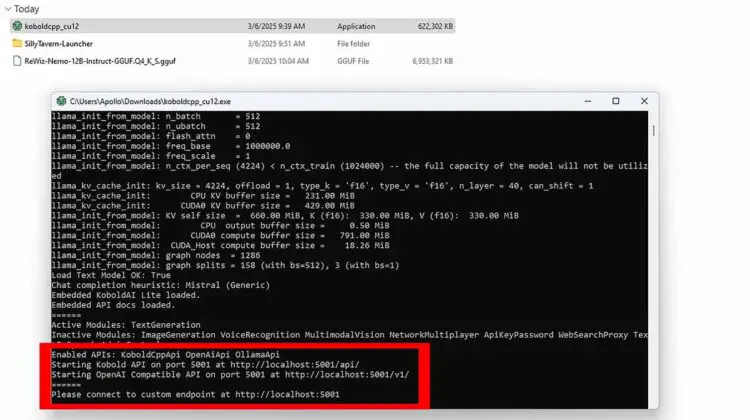Viewport: 750px width, 420px height.
Task: Click the 'graph nodes = 1286' line
Action: click(156, 255)
